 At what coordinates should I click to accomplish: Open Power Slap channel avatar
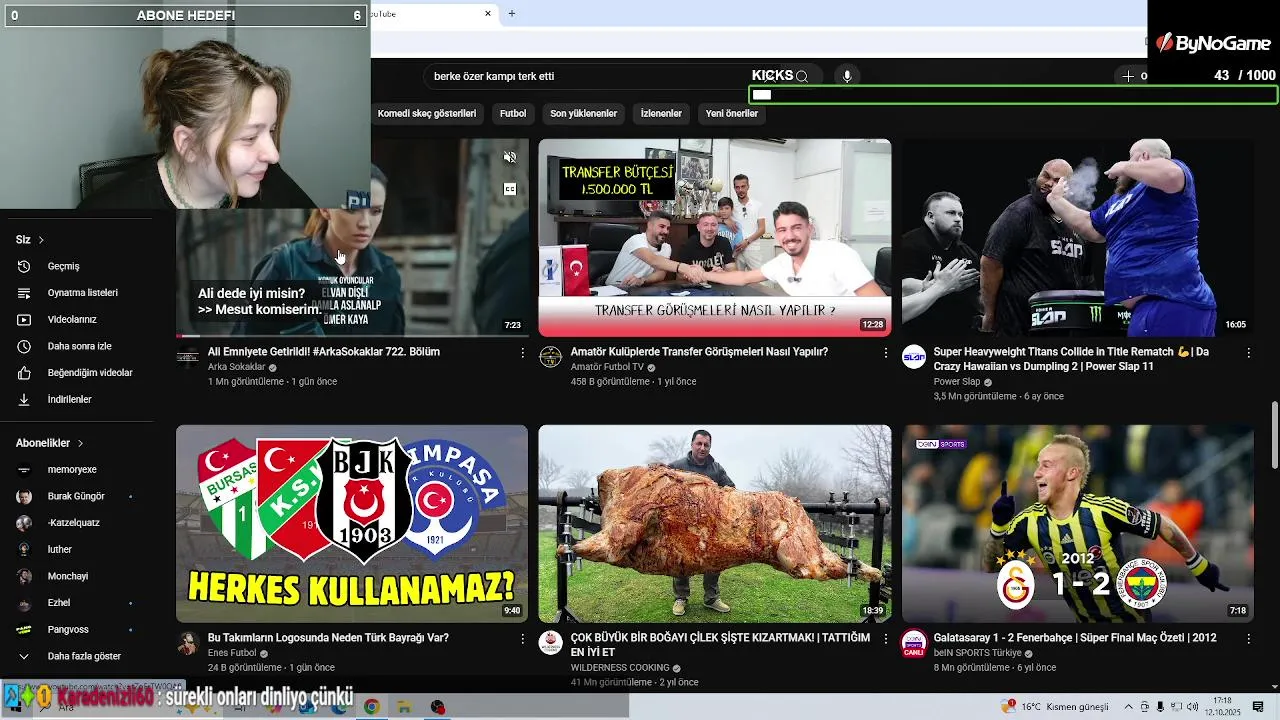[914, 358]
